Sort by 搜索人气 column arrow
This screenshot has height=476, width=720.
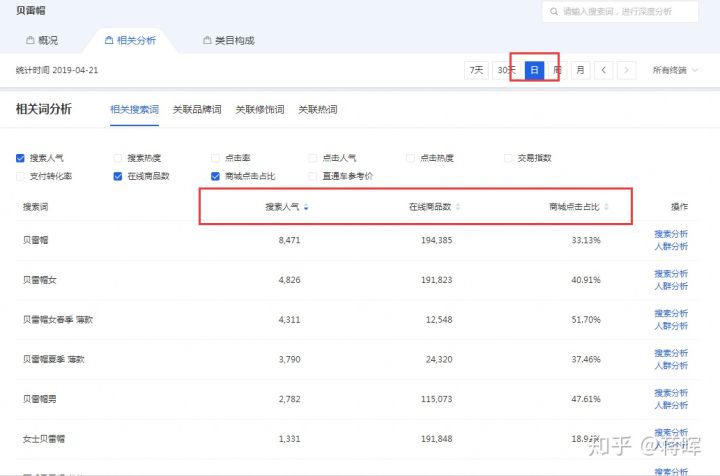point(306,207)
